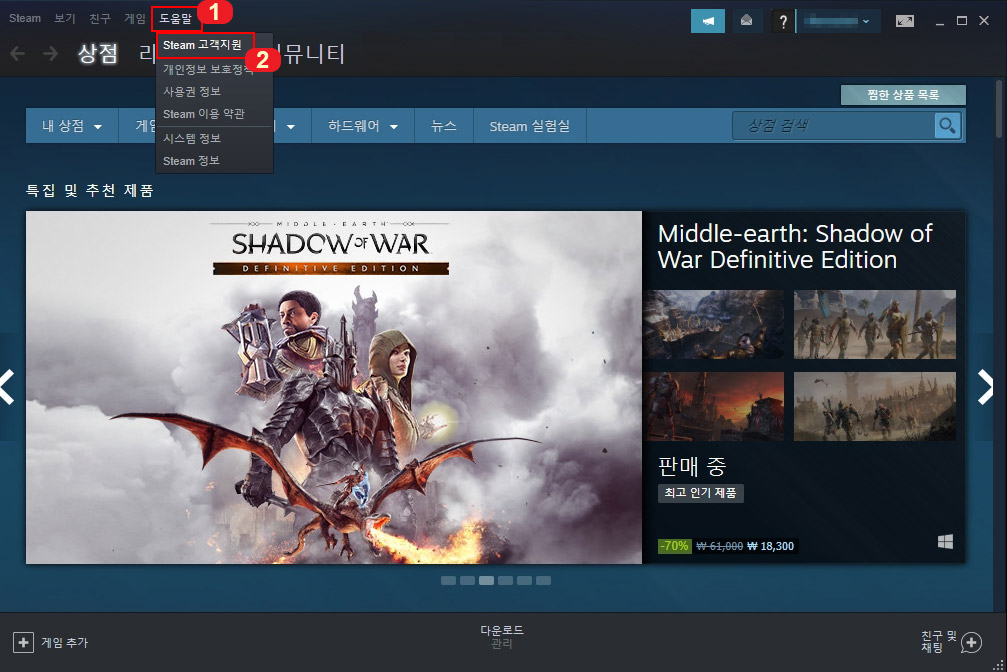Open the 친구 및 채팅 text button
This screenshot has height=672, width=1007.
(938, 641)
